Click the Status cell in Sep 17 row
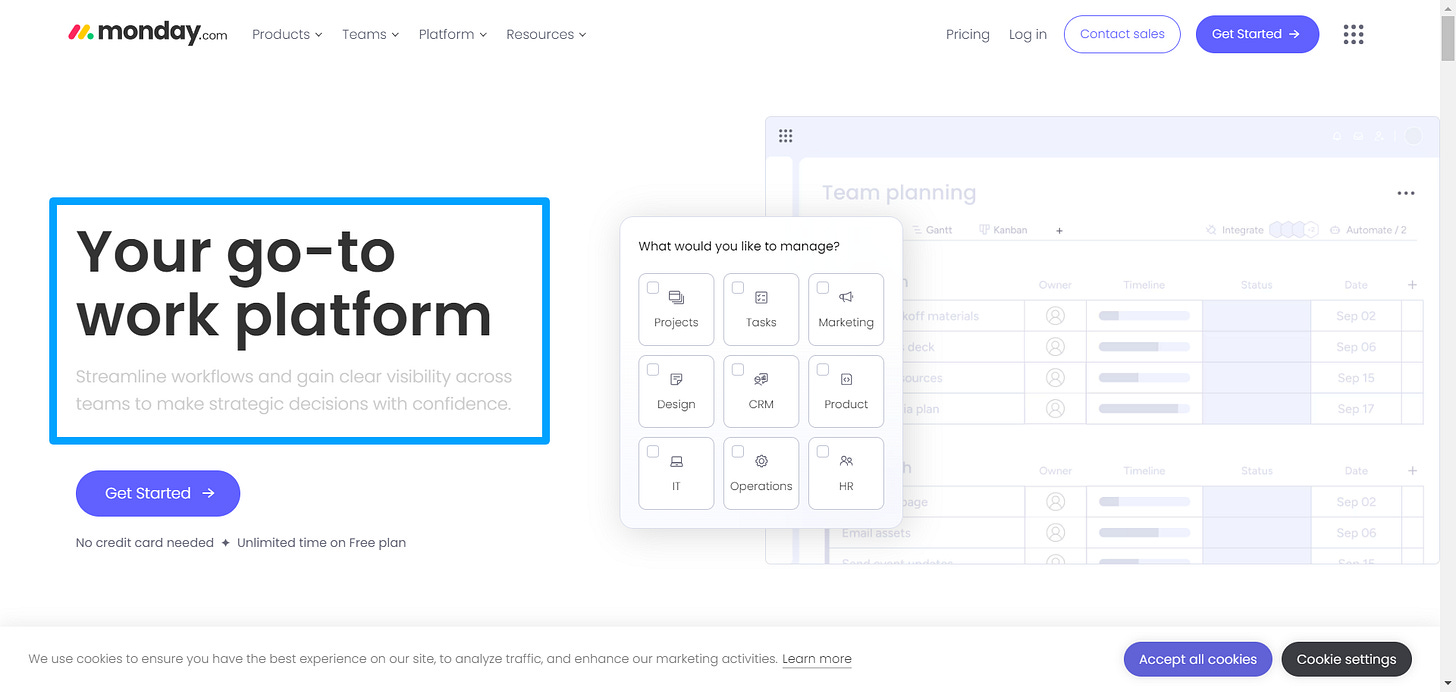1456x692 pixels. 1256,409
